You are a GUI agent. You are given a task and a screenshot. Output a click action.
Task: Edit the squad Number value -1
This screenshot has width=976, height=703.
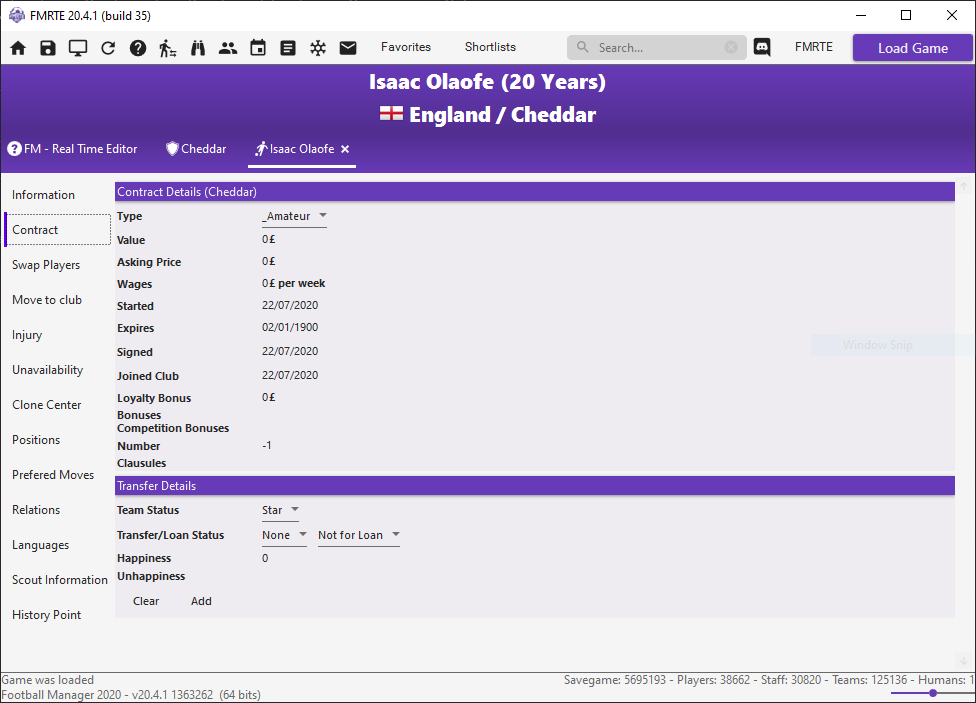pyautogui.click(x=267, y=446)
